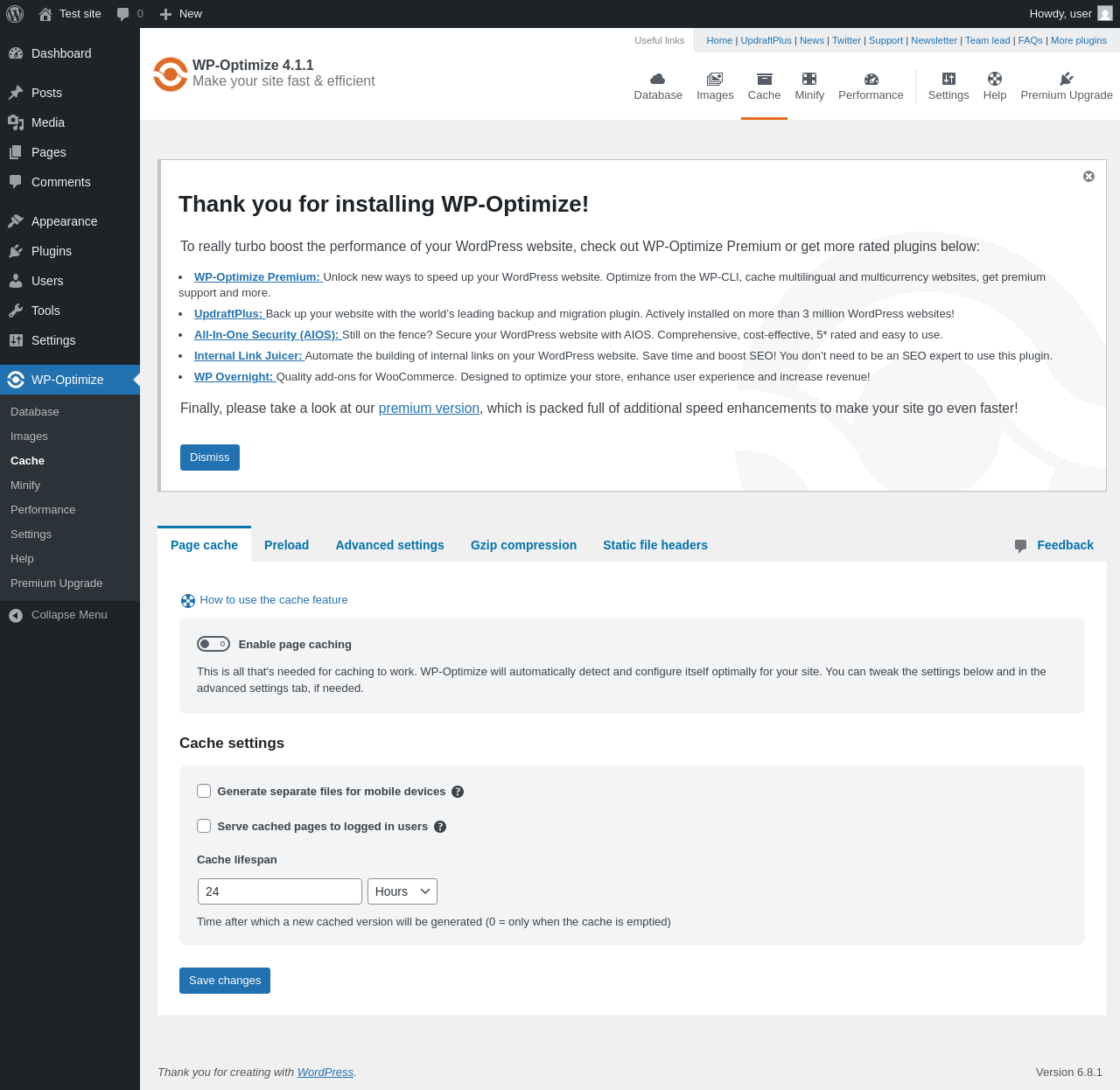Open the Performance top navigation tab

(x=871, y=87)
